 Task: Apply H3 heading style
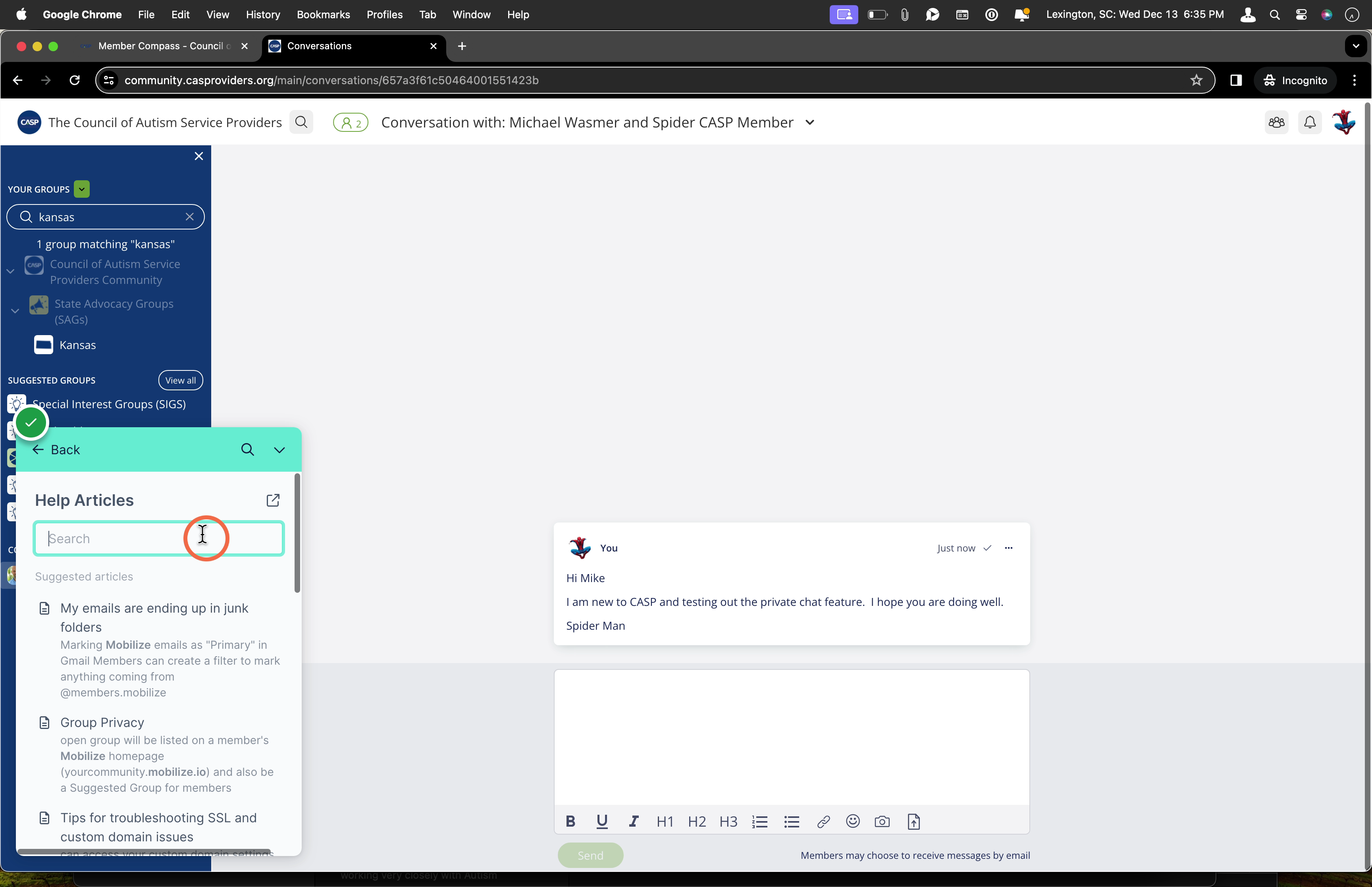(728, 821)
